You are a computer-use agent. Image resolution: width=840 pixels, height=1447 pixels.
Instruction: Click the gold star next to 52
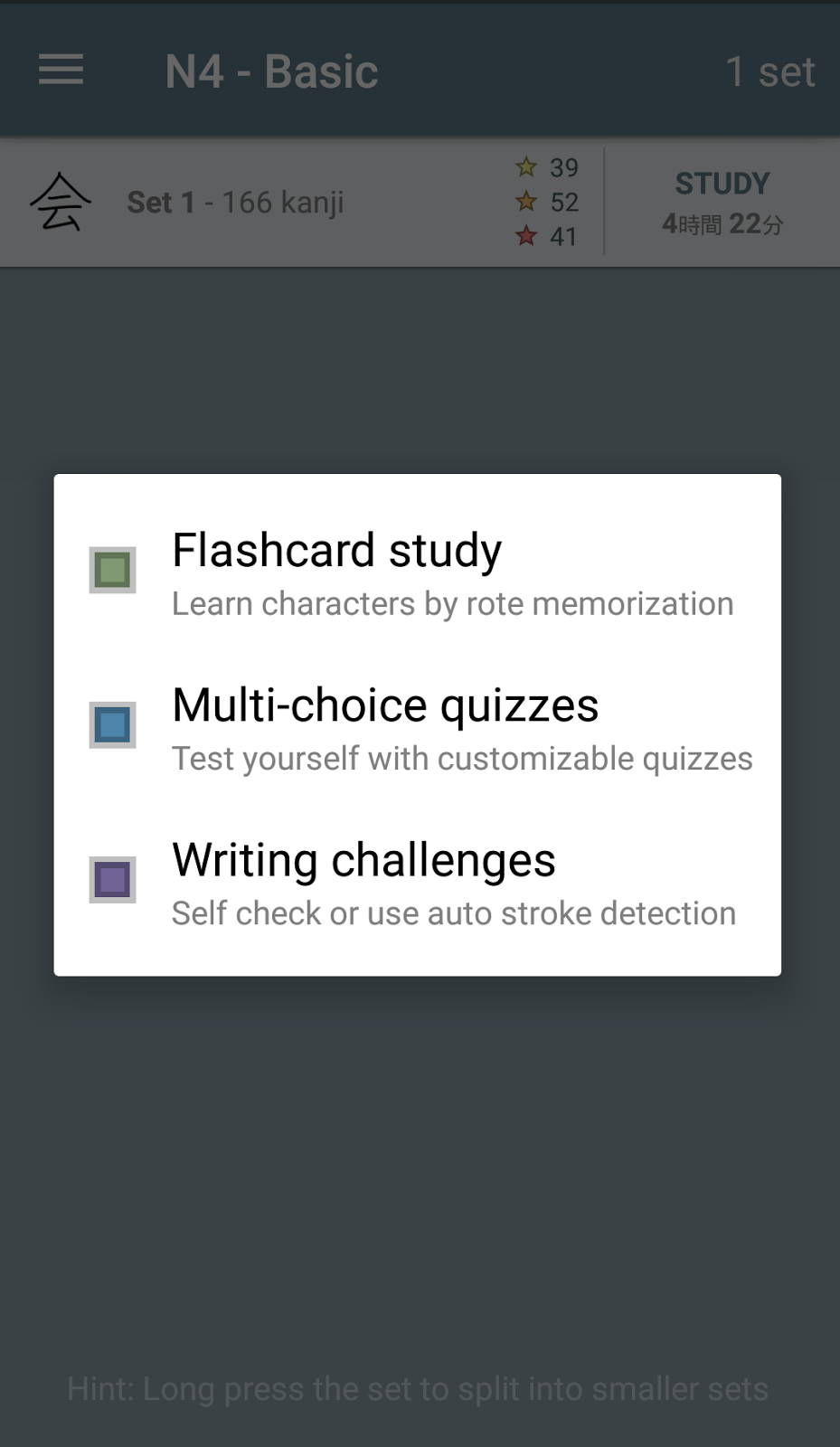click(x=525, y=202)
